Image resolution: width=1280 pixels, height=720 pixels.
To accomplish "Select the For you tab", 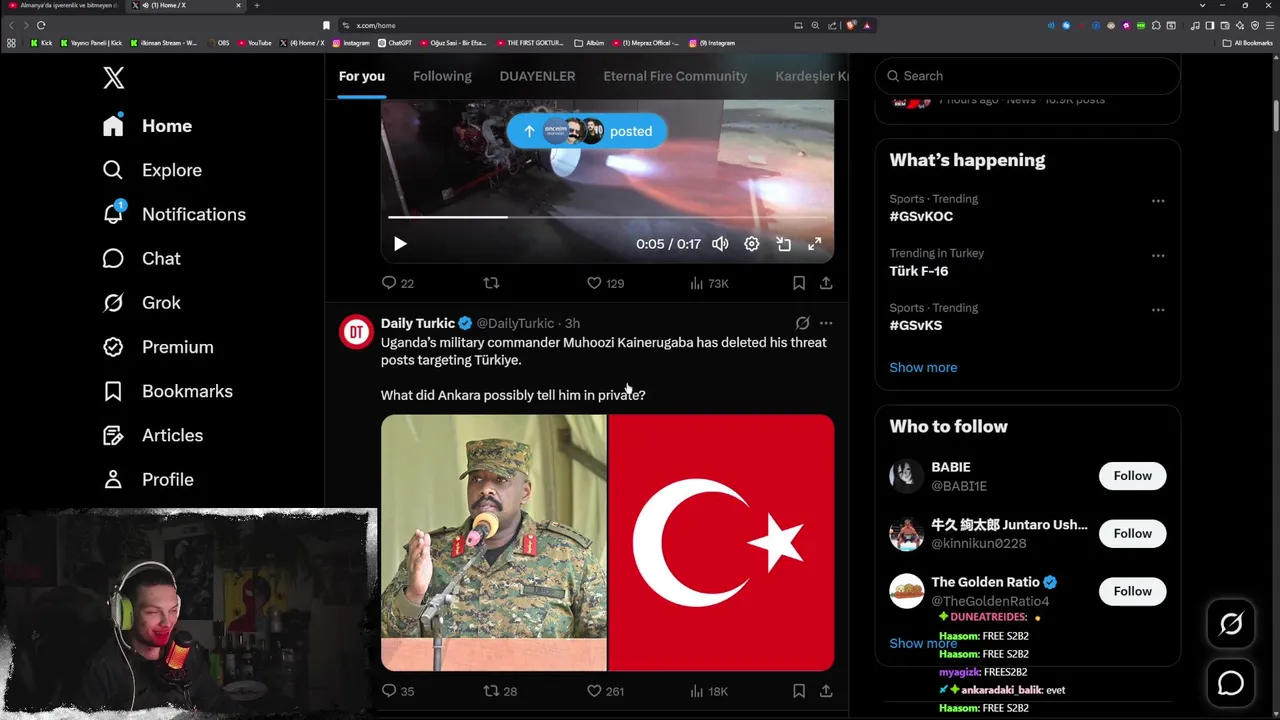I will tap(362, 76).
